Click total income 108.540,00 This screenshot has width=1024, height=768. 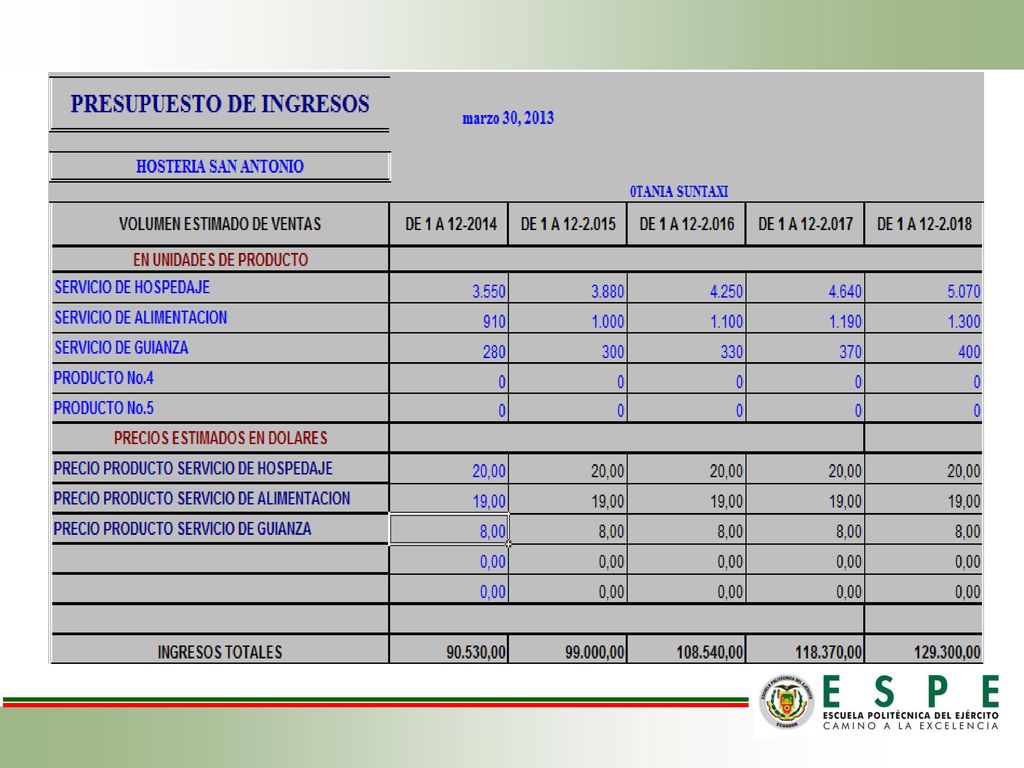pos(710,652)
